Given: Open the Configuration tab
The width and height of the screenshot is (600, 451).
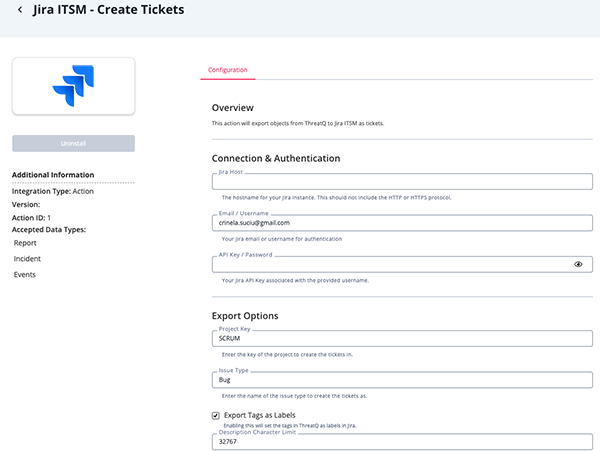Looking at the screenshot, I should click(x=228, y=70).
